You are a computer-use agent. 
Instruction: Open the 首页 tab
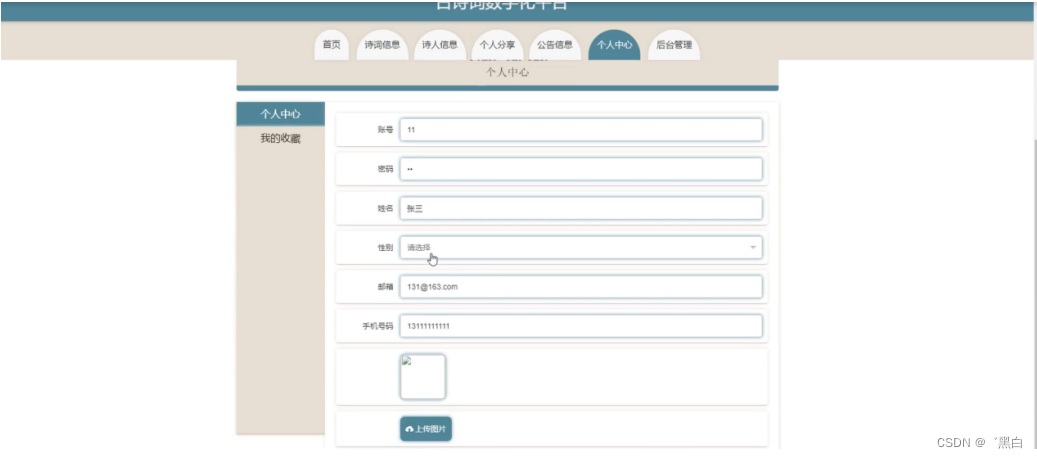pyautogui.click(x=331, y=45)
